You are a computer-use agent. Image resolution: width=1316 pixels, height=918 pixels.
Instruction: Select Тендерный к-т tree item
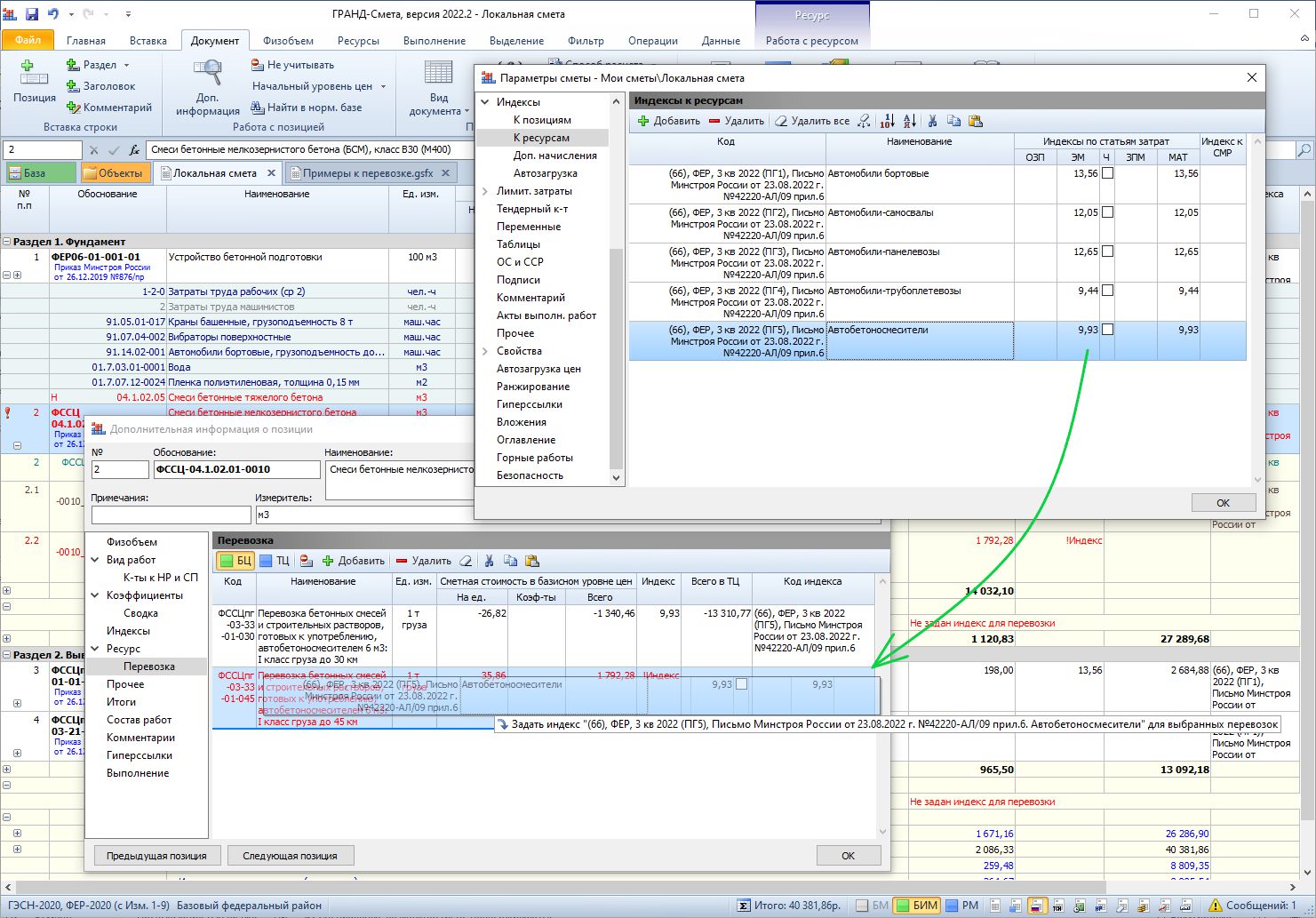click(532, 209)
